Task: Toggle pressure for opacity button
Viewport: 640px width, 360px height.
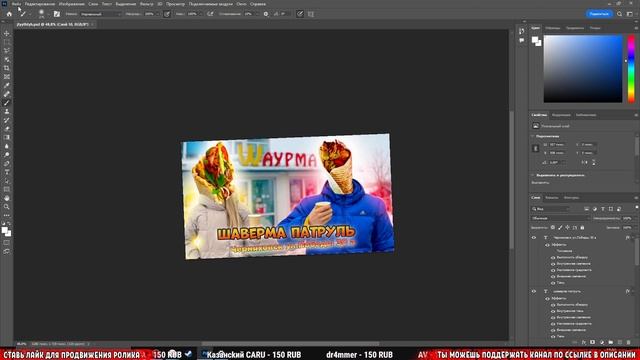Action: tap(167, 14)
